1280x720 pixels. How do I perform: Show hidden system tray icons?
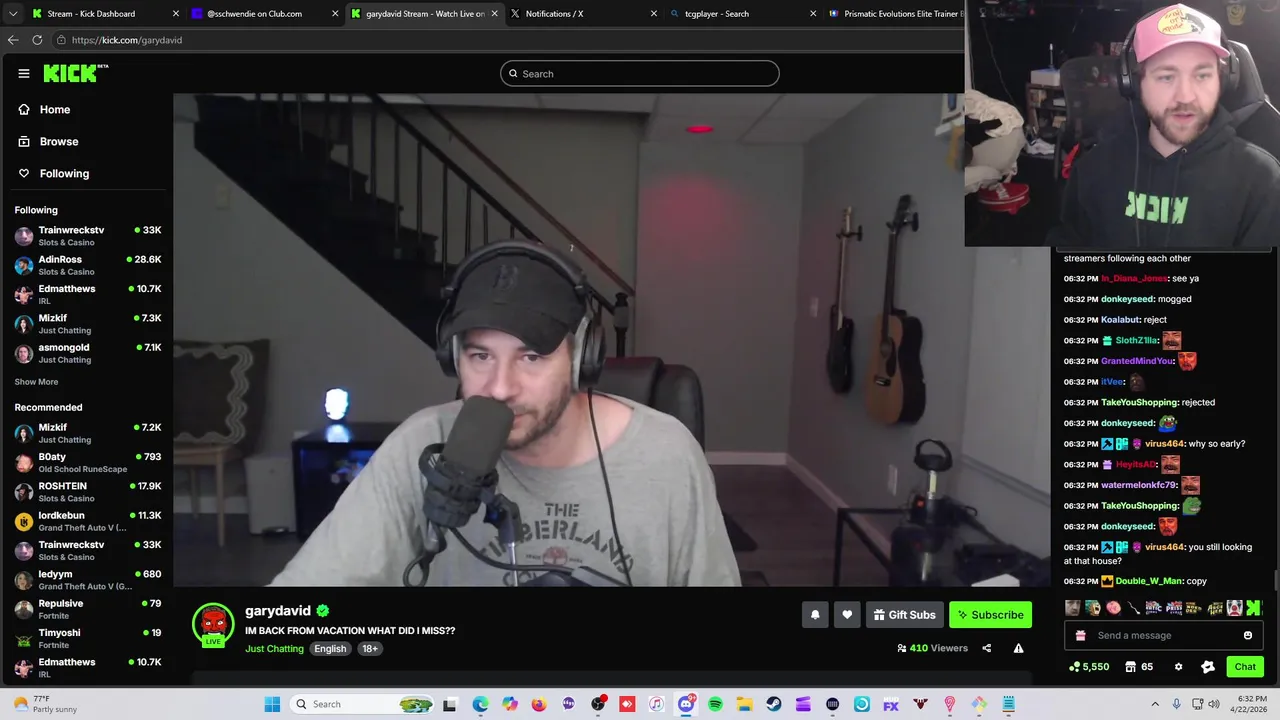pyautogui.click(x=1155, y=704)
